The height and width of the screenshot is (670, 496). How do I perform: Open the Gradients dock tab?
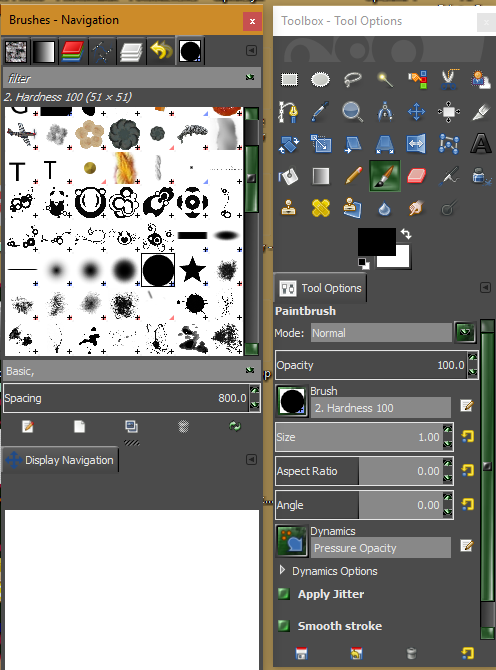point(44,51)
